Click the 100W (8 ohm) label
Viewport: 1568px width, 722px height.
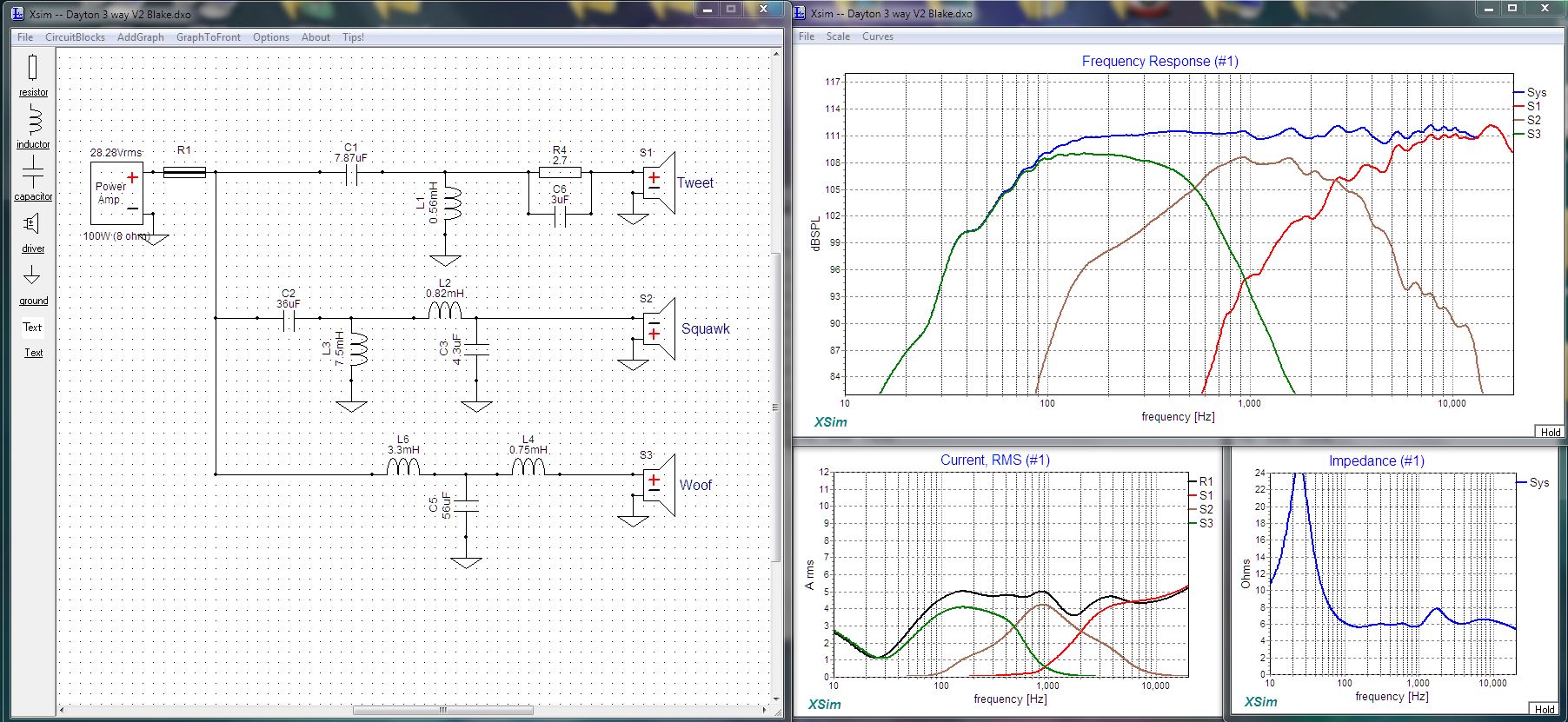click(116, 236)
